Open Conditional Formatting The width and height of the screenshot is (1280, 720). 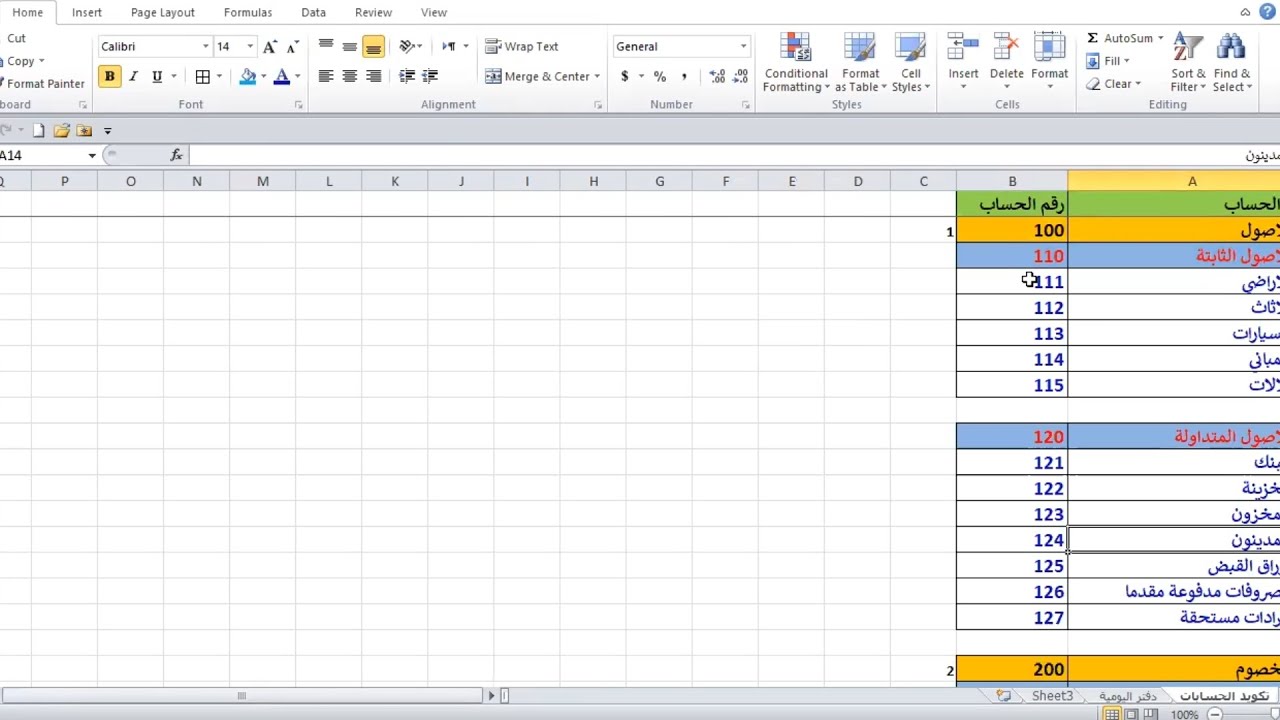(x=796, y=63)
